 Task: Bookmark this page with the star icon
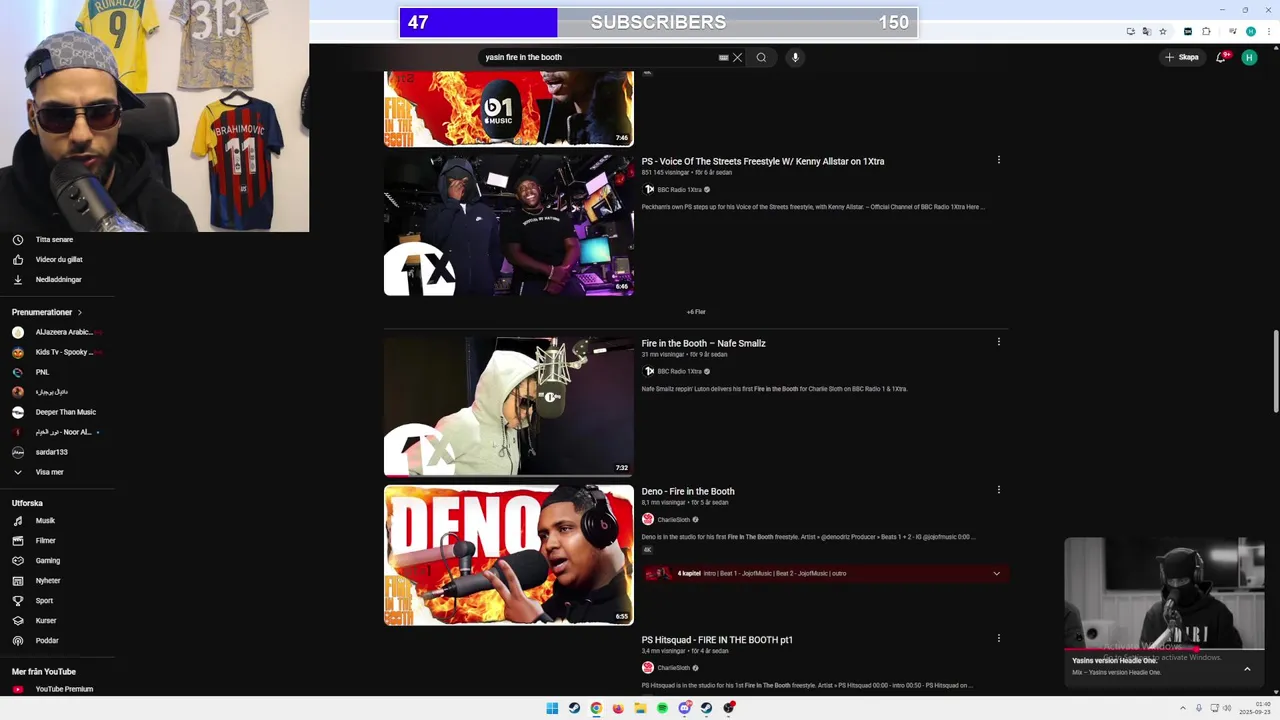pos(1163,31)
